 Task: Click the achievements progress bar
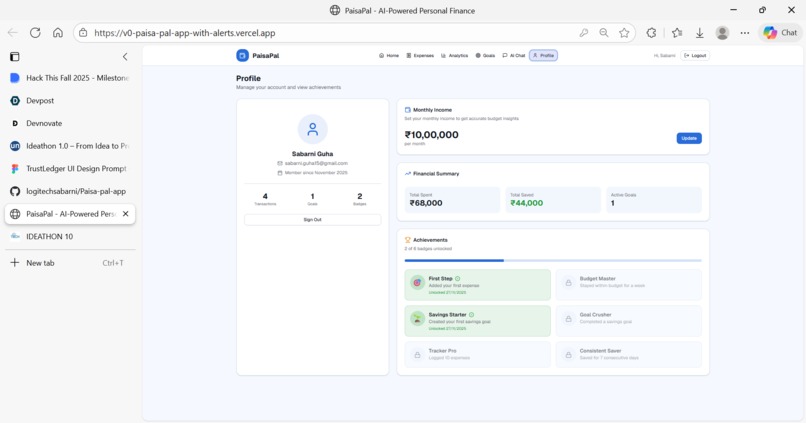[553, 261]
